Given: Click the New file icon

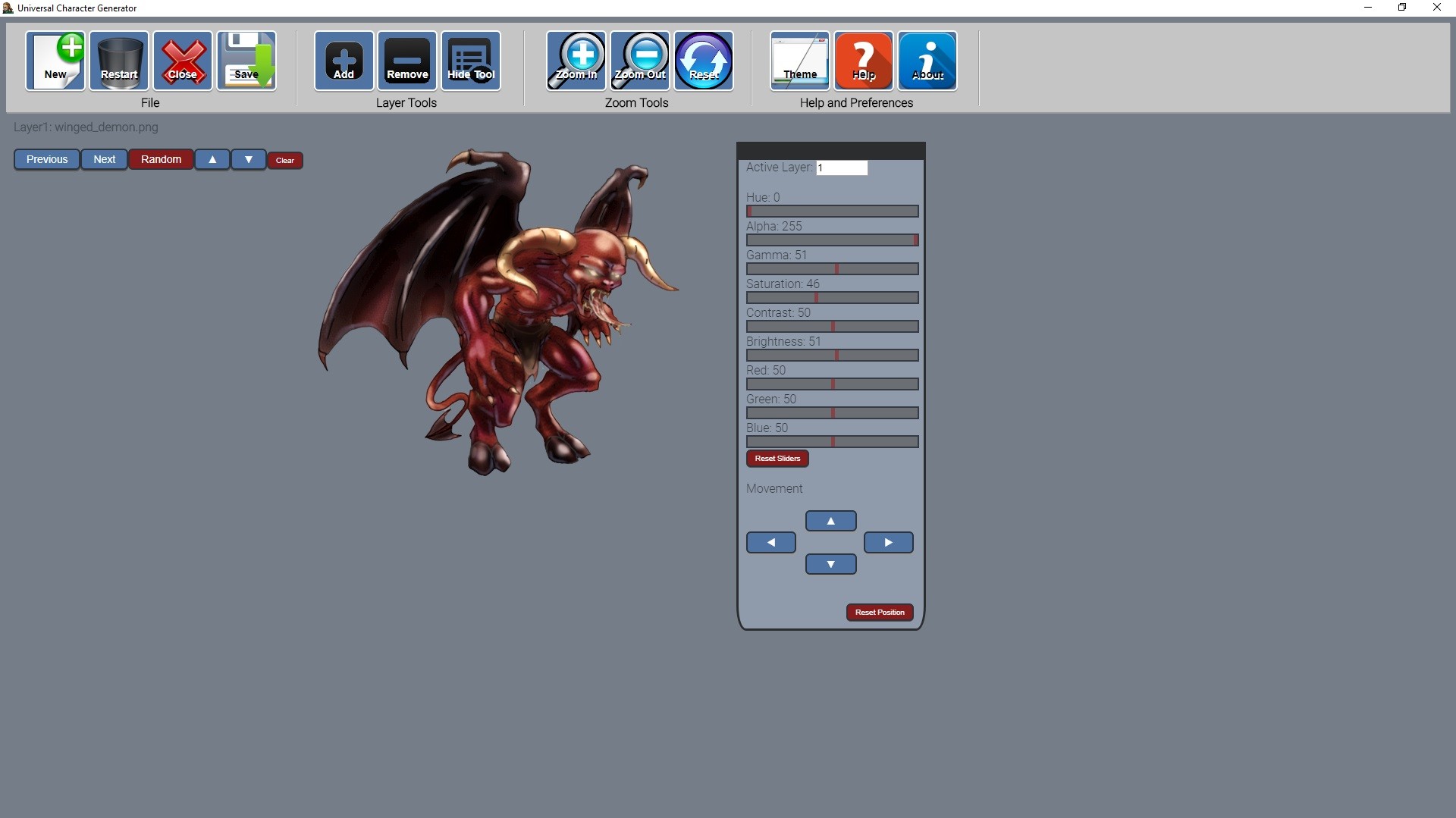Looking at the screenshot, I should (x=55, y=61).
